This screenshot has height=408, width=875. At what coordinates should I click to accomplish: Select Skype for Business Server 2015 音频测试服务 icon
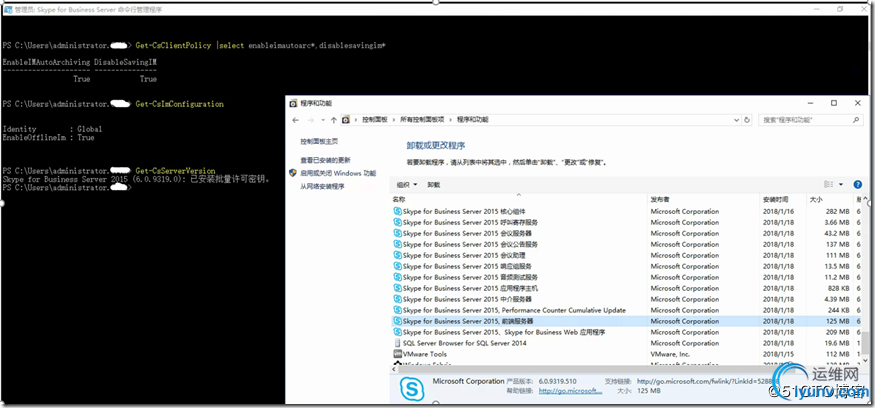pyautogui.click(x=397, y=277)
